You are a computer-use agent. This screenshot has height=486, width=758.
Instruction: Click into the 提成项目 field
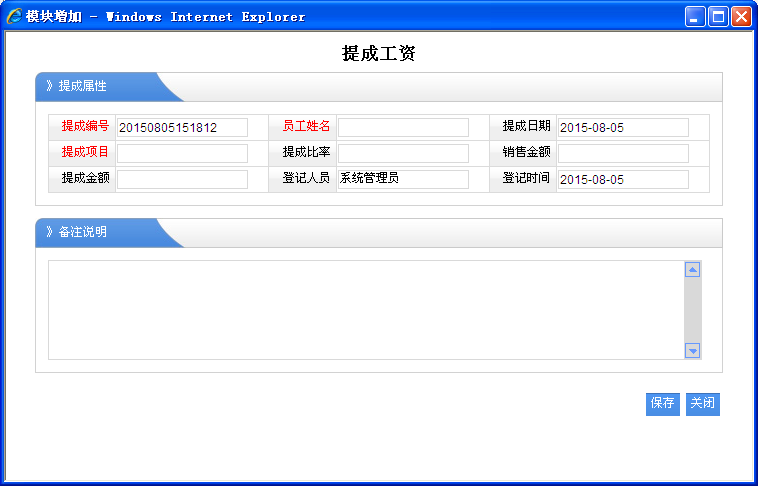pyautogui.click(x=182, y=153)
